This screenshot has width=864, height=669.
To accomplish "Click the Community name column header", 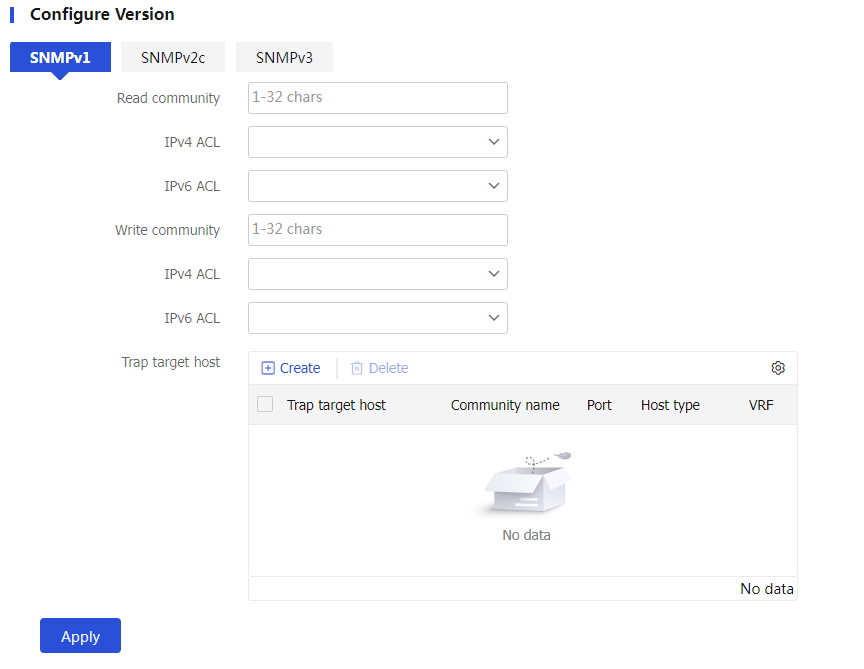I will (505, 405).
